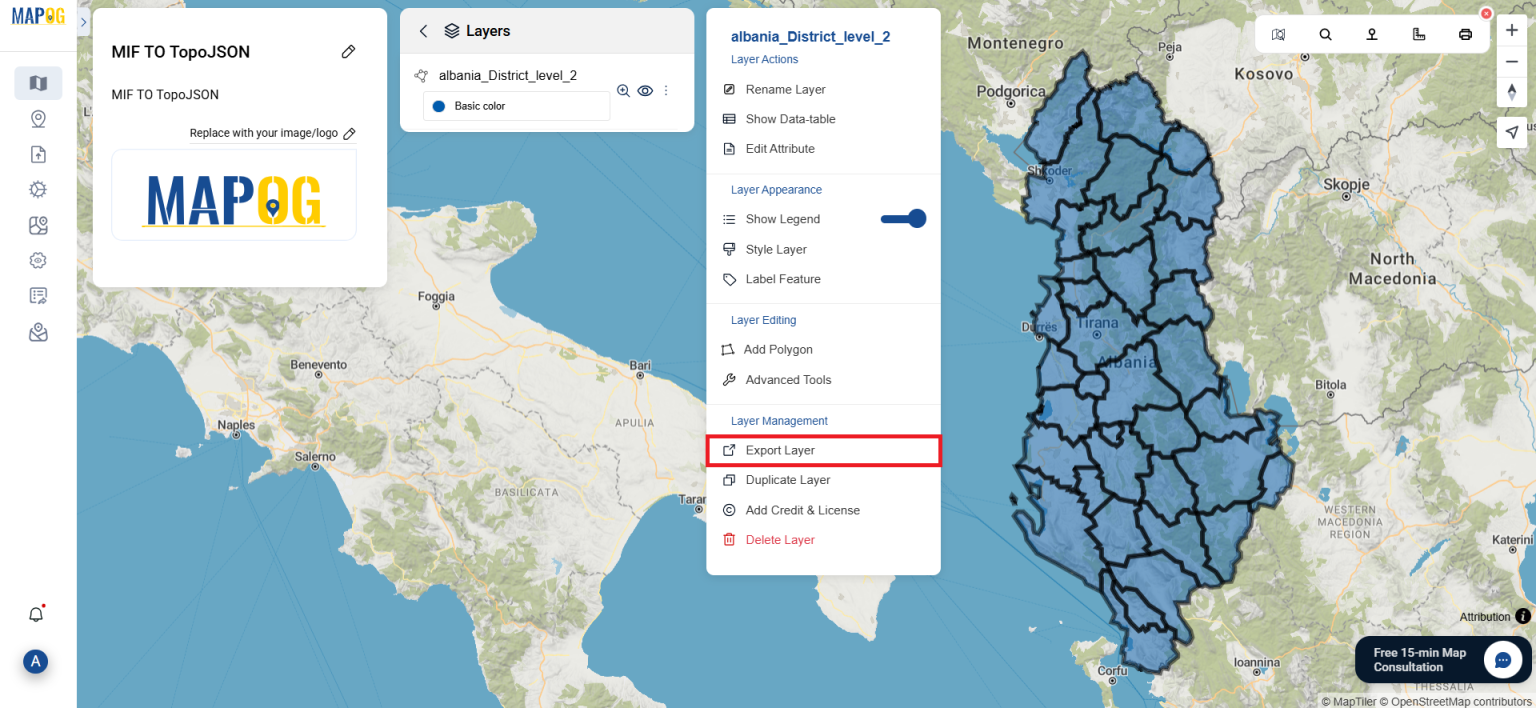
Task: Zoom to albania_District_level_2 layer extent
Action: pos(623,90)
